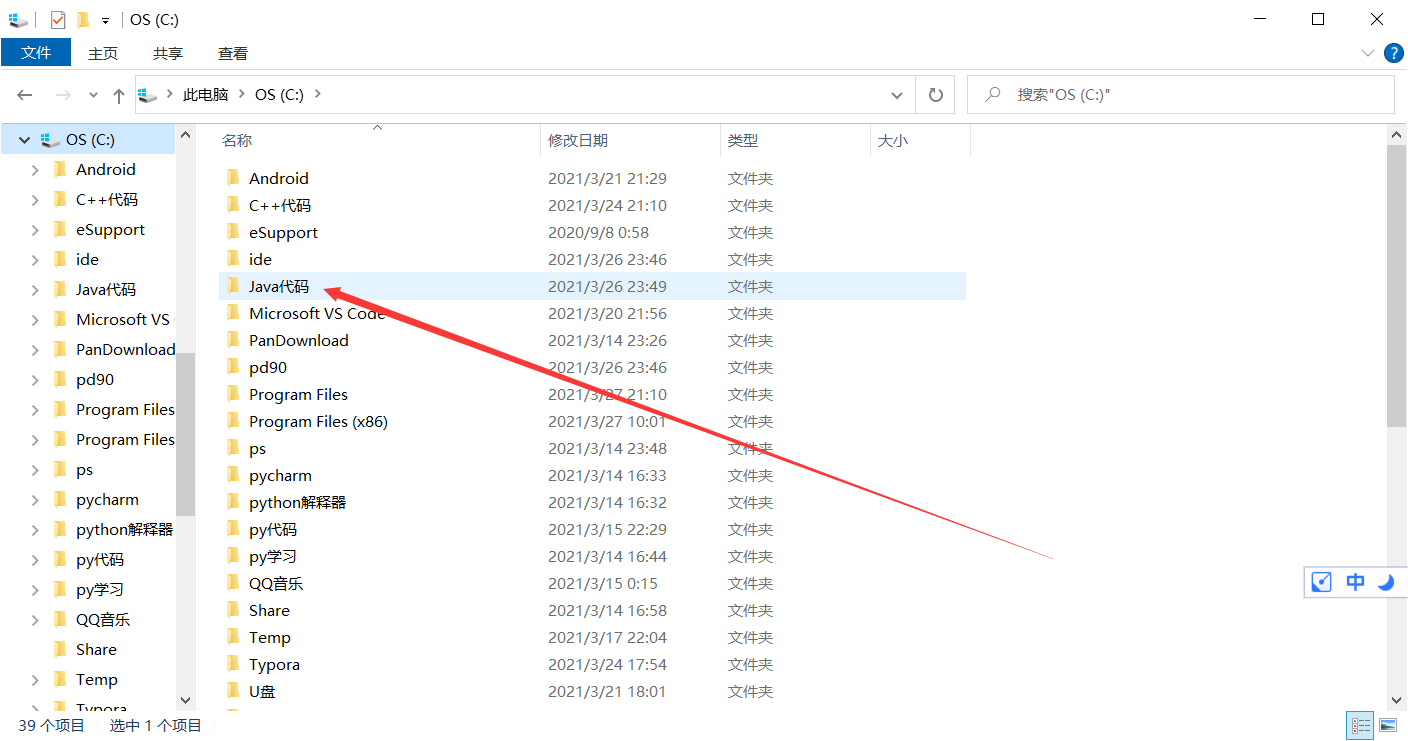This screenshot has width=1408, height=741.
Task: Expand the C++代码 node in navigation tree
Action: 35,200
